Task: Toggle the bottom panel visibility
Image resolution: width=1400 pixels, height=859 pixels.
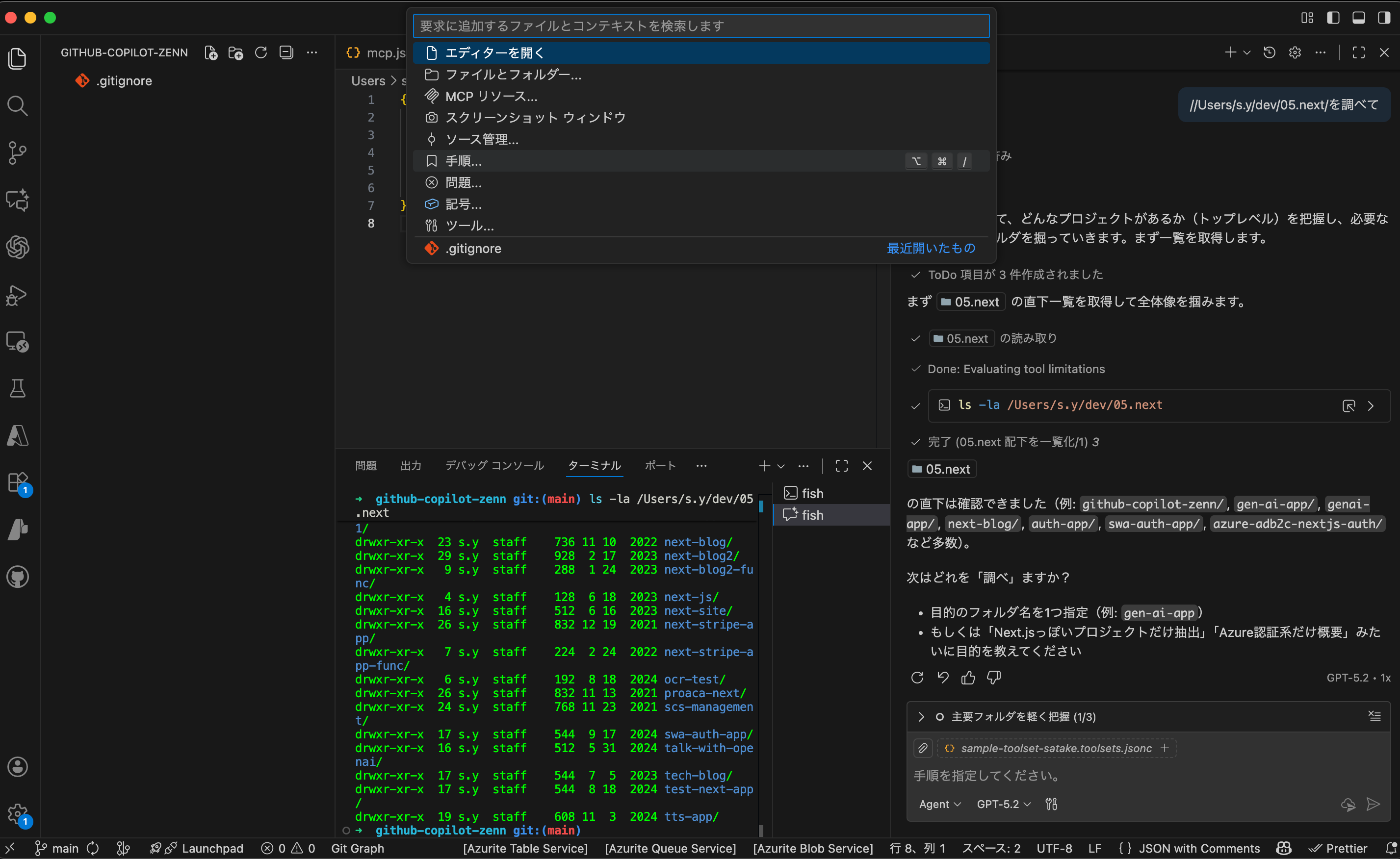Action: click(1359, 18)
